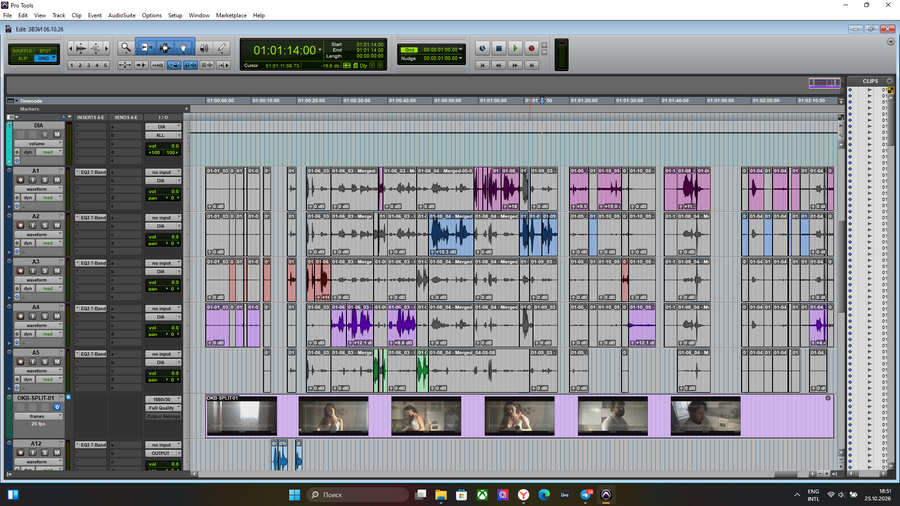This screenshot has height=506, width=900.
Task: Open A5 track name menu arrow
Action: tap(61, 353)
